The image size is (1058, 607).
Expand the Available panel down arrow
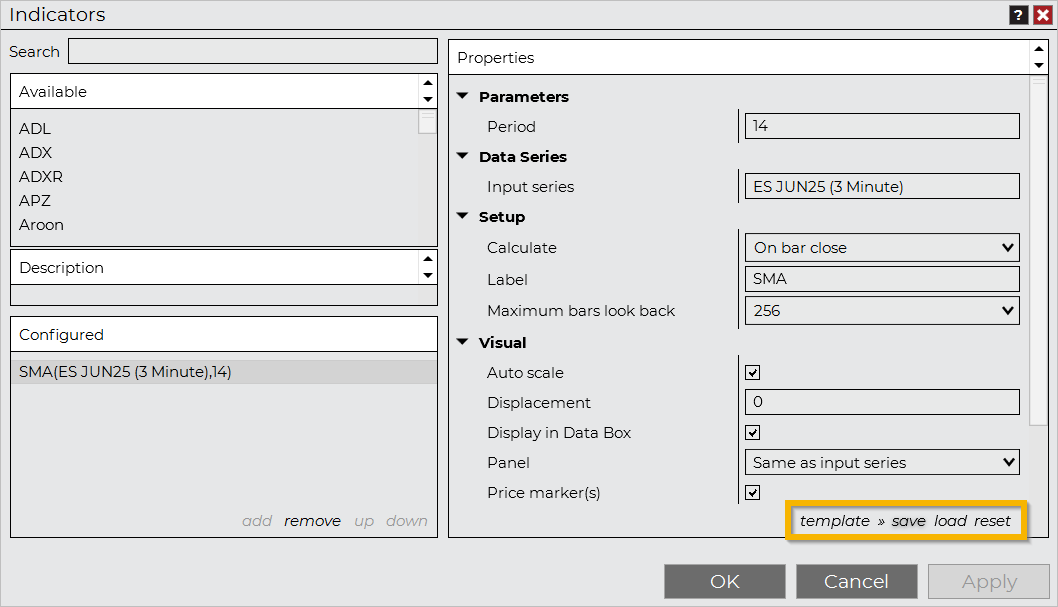point(428,99)
